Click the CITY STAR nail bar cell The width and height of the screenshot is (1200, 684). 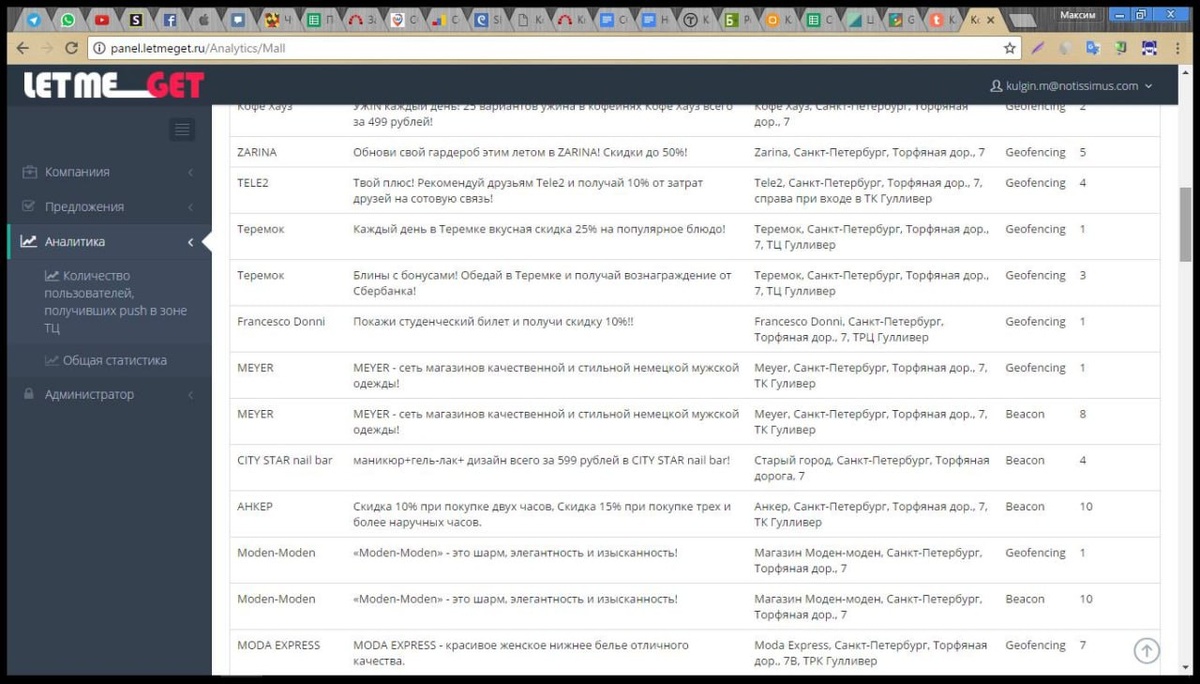coord(285,460)
